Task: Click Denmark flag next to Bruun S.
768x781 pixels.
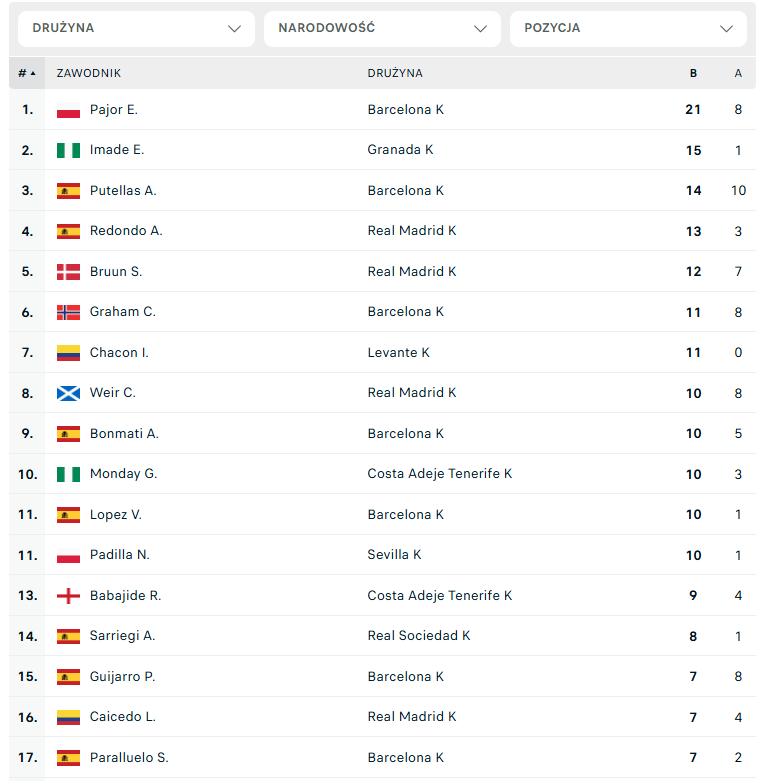Action: click(x=68, y=272)
